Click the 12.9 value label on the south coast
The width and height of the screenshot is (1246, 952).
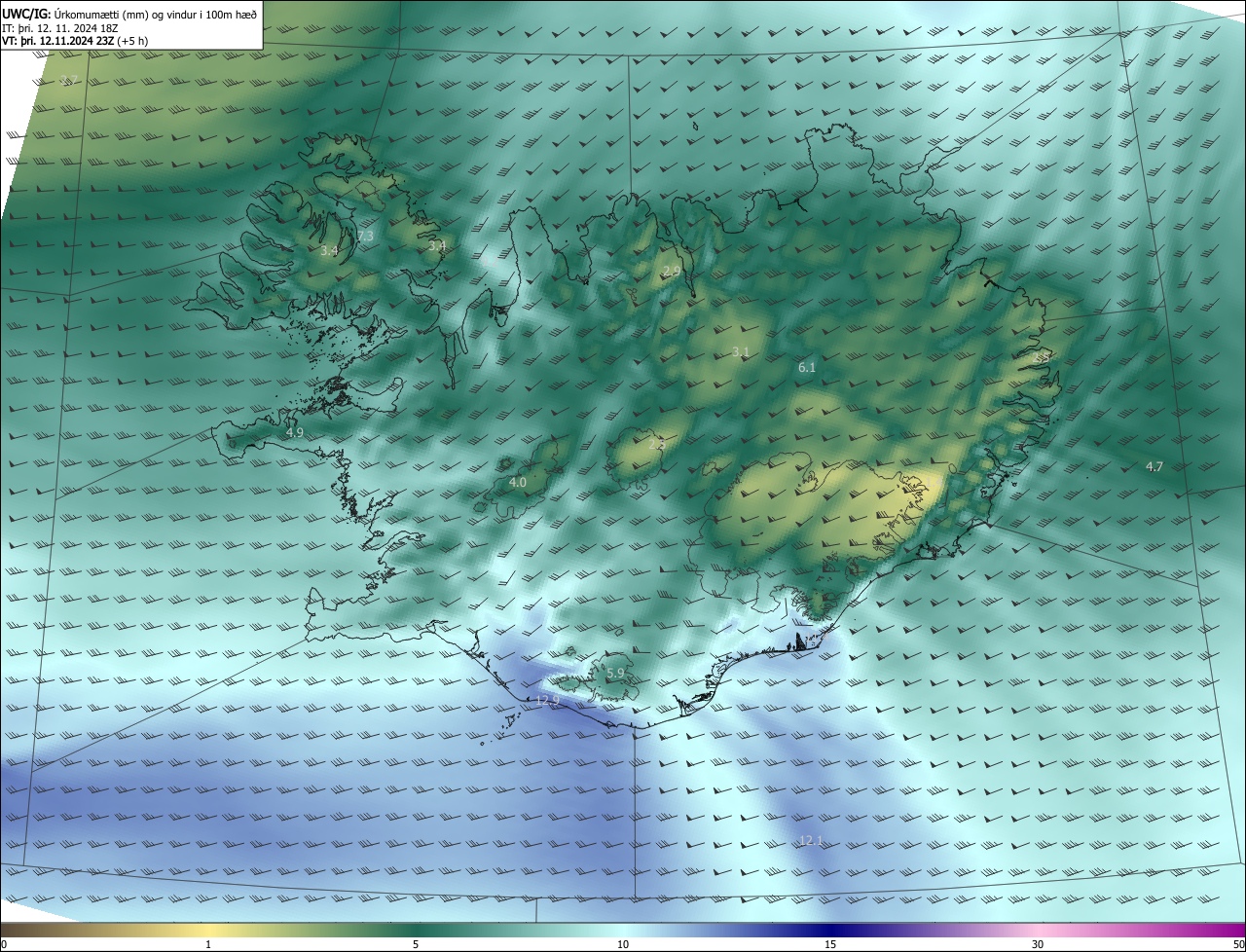[x=548, y=700]
